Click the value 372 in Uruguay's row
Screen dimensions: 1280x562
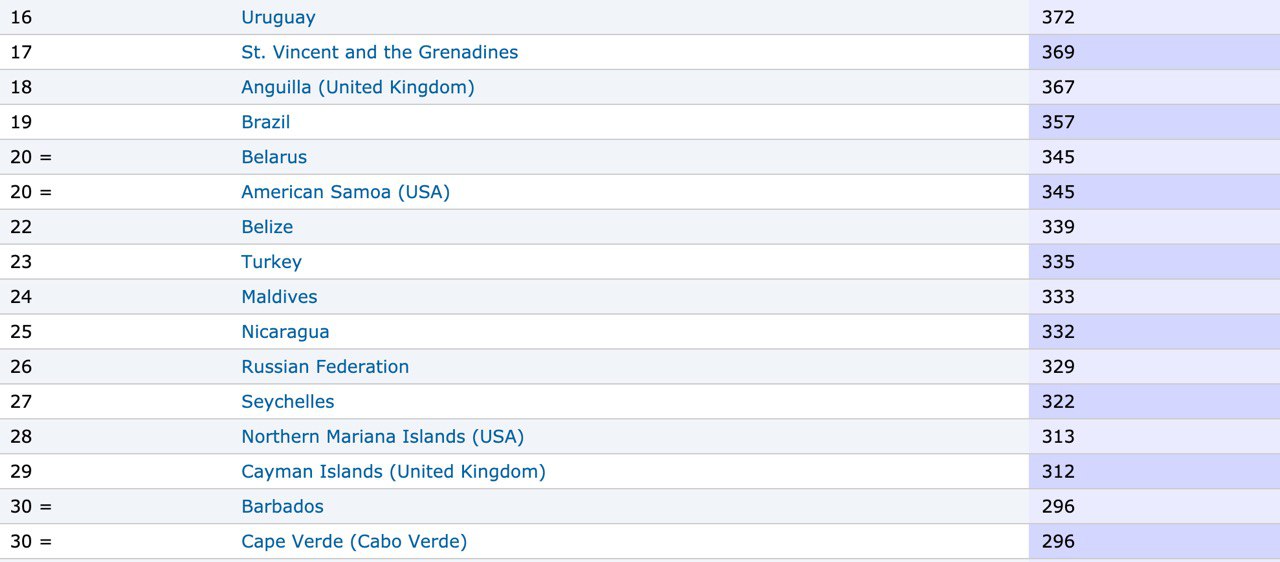(1058, 17)
